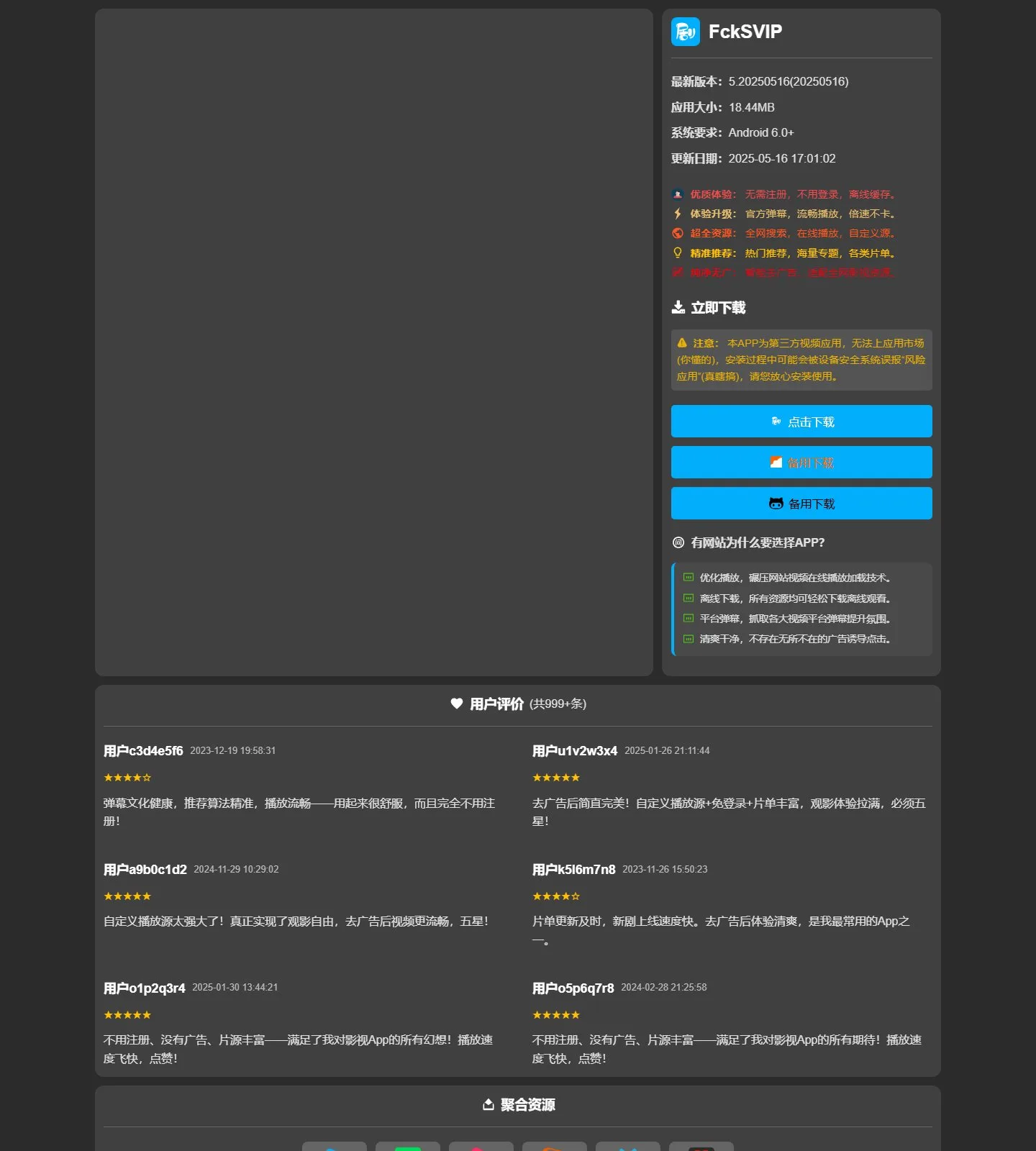Click the star rating under 用户u1v2w3x4

click(556, 778)
